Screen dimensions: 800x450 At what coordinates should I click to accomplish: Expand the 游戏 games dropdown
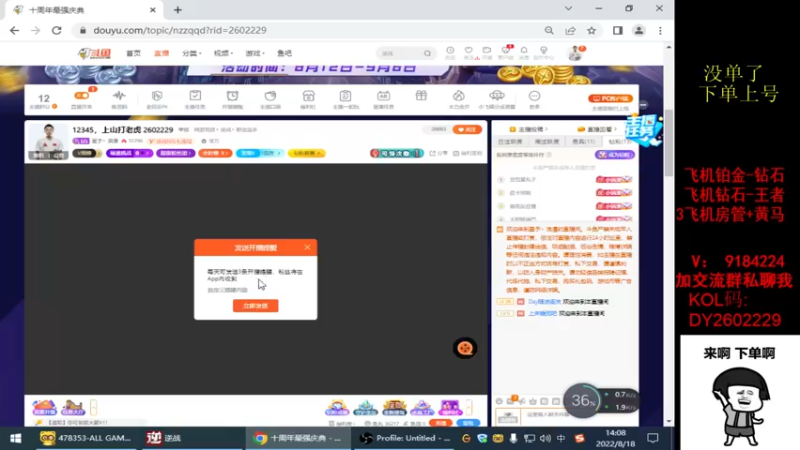coord(255,53)
